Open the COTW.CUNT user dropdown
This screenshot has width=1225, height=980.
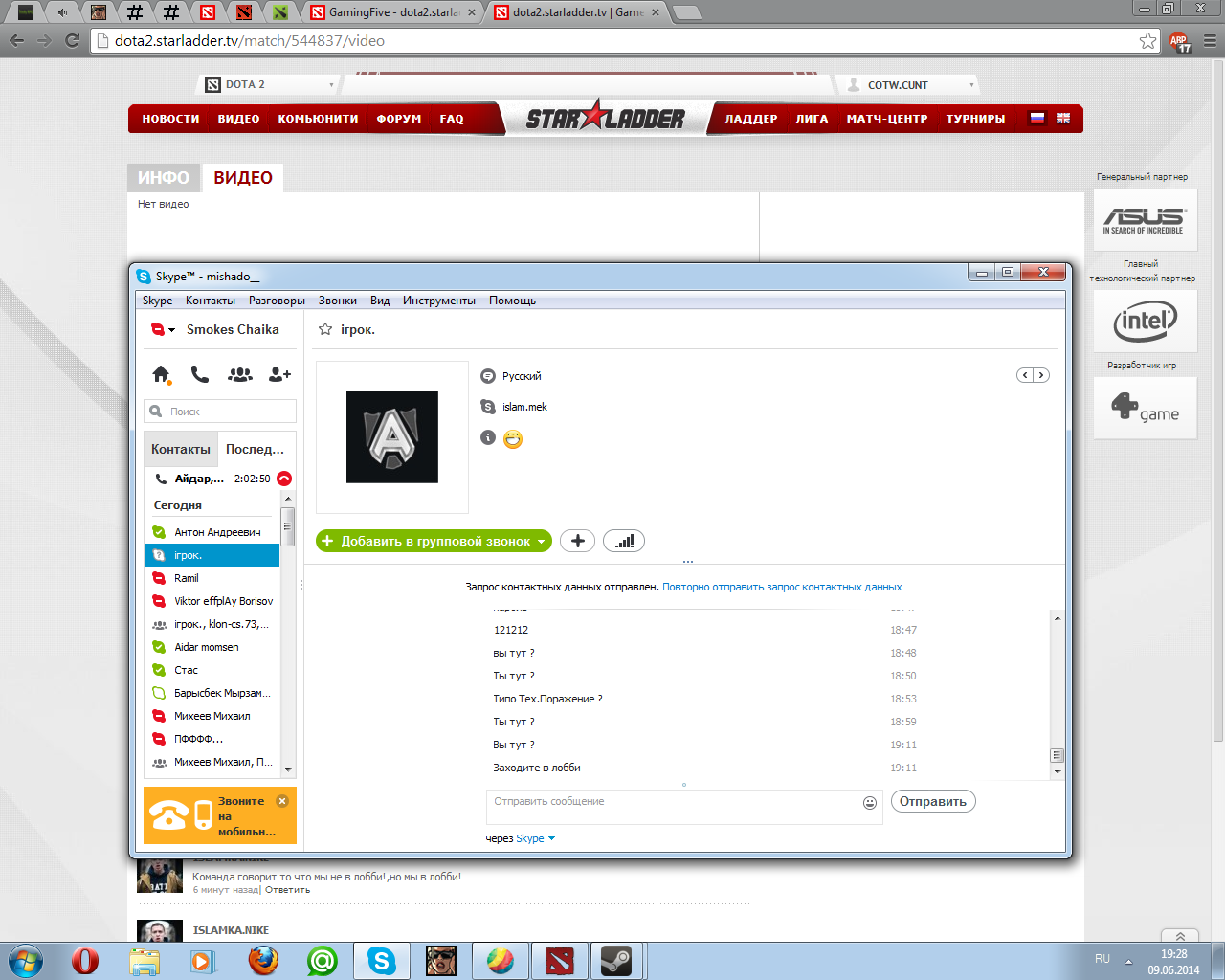[971, 85]
